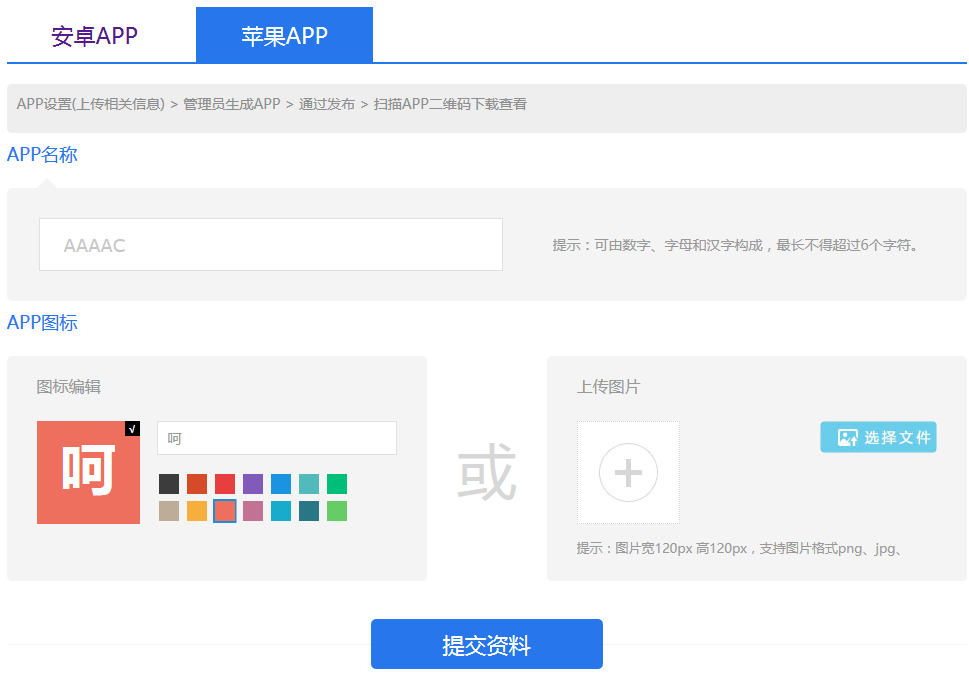Click the 选择文件 button
Viewport: 969px width, 682px height.
[878, 437]
